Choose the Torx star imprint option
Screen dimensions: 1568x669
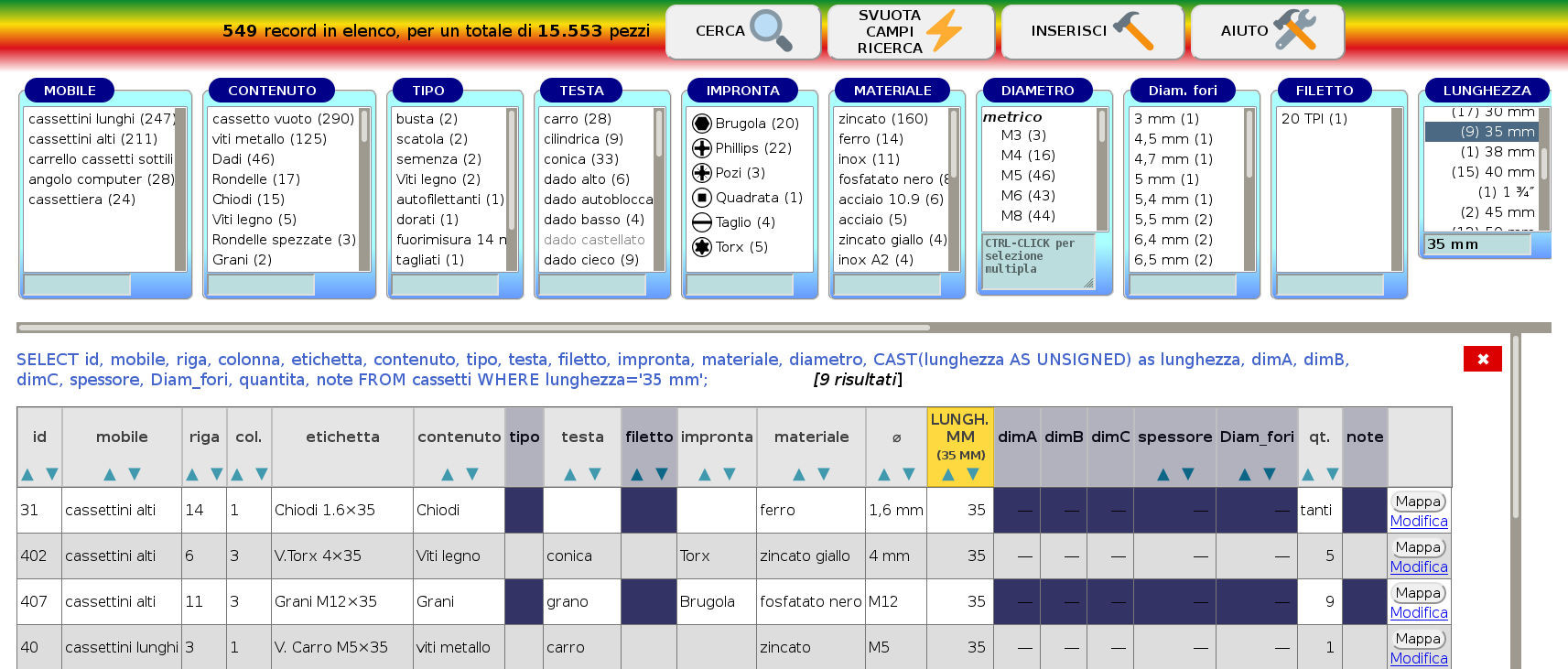[x=702, y=247]
